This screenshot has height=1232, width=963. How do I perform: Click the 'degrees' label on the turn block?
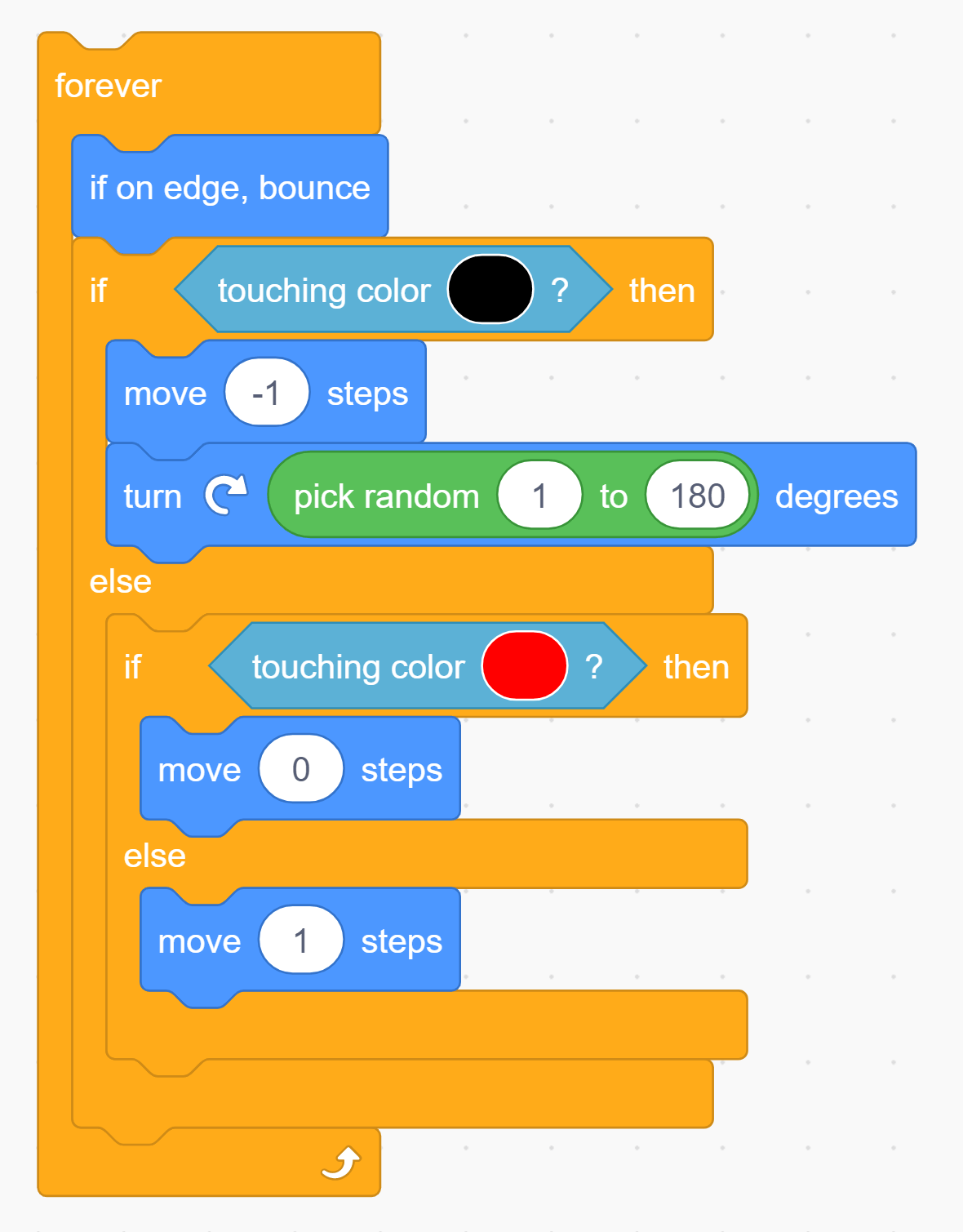[836, 496]
